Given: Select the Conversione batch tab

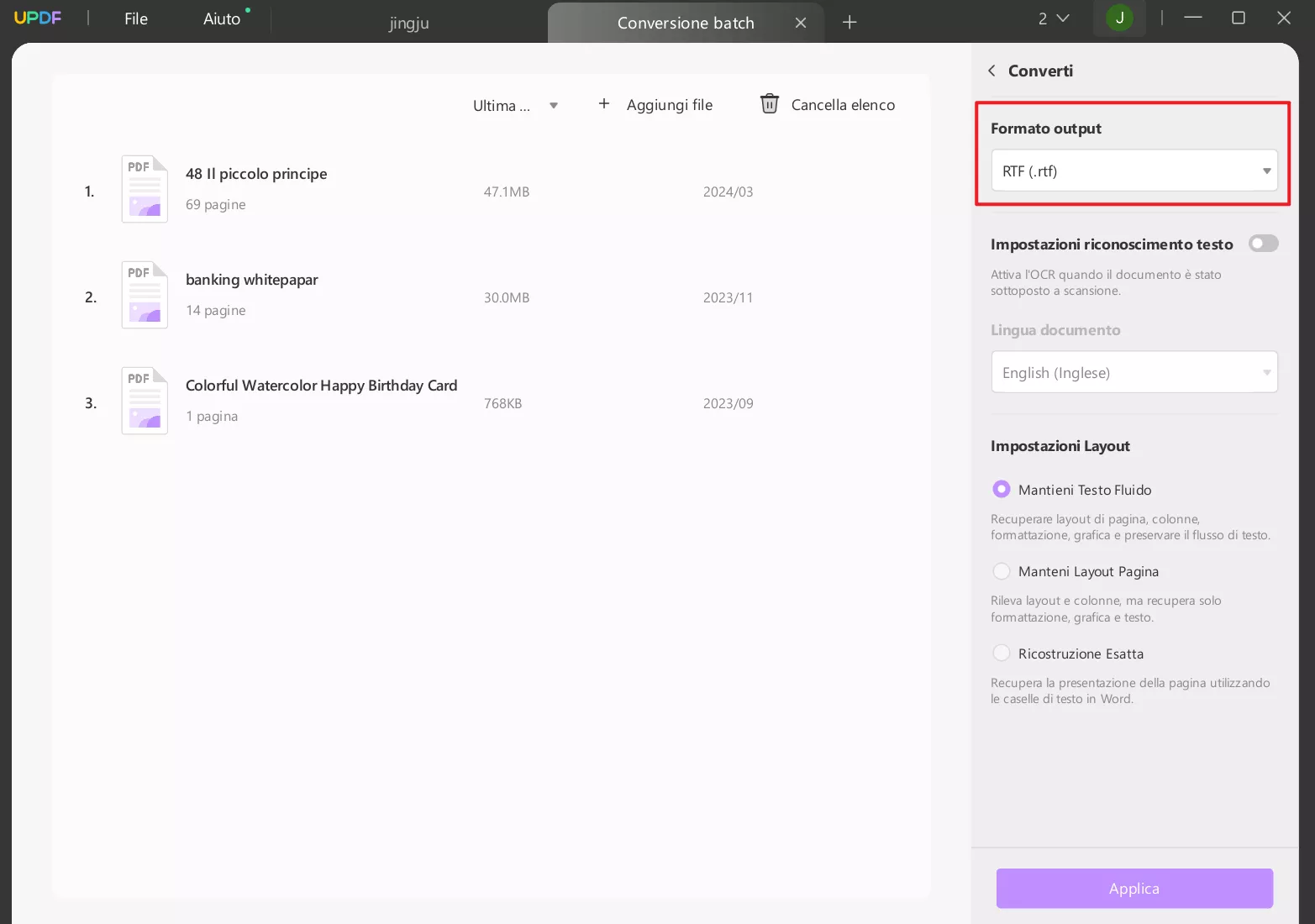Looking at the screenshot, I should pyautogui.click(x=686, y=23).
